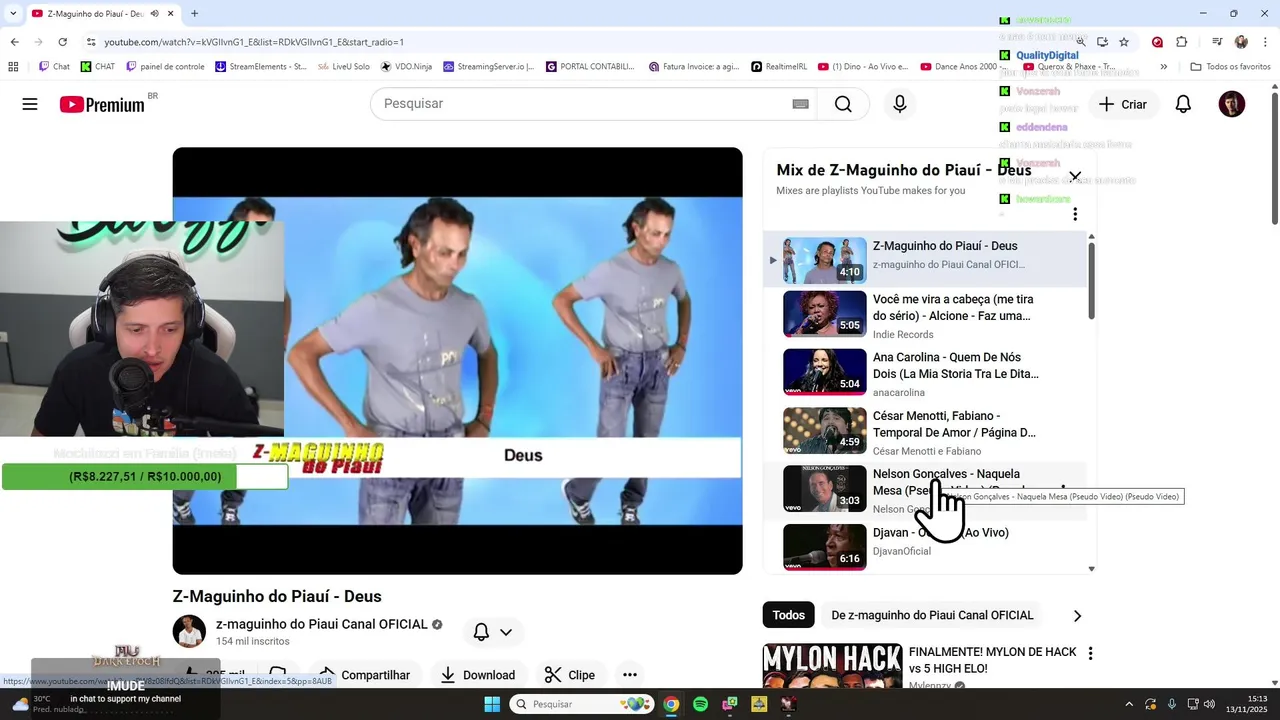This screenshot has width=1280, height=720.
Task: Click the magnifier search button
Action: [843, 104]
